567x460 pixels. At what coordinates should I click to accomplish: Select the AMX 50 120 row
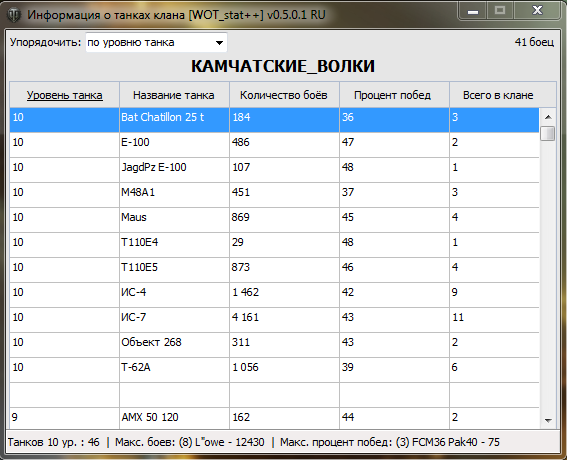(x=274, y=418)
